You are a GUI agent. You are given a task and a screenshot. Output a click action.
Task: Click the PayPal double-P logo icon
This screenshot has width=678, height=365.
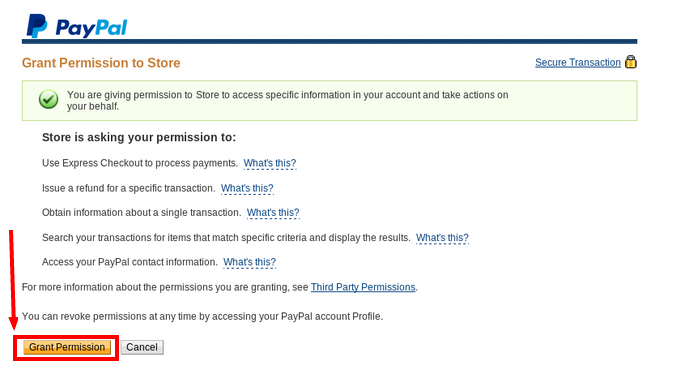pos(37,26)
